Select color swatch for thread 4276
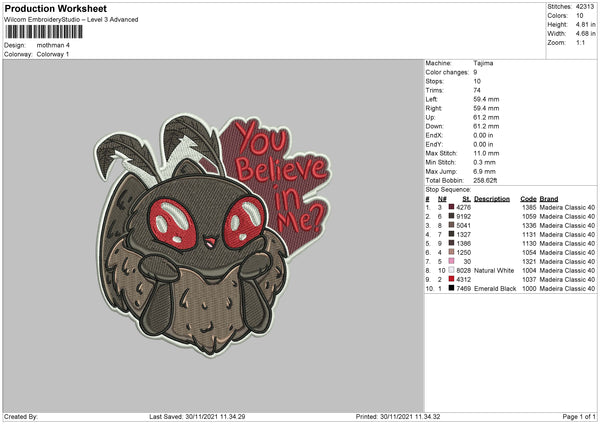This screenshot has width=600, height=424. 452,207
